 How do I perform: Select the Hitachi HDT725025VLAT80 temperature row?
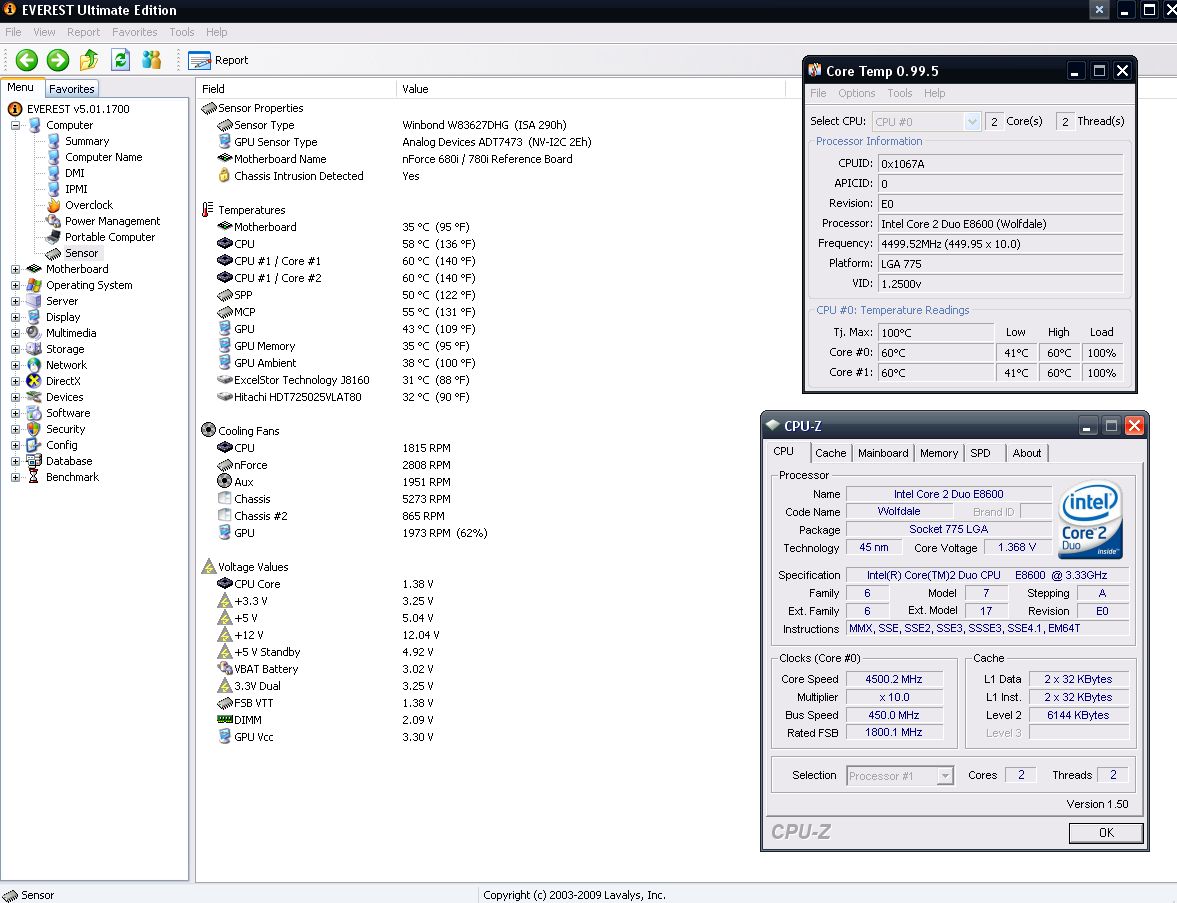coord(342,397)
